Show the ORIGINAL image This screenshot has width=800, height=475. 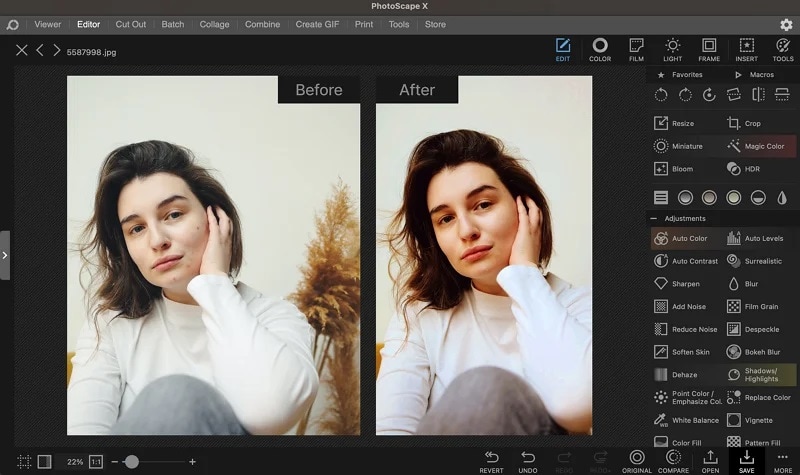(x=637, y=462)
